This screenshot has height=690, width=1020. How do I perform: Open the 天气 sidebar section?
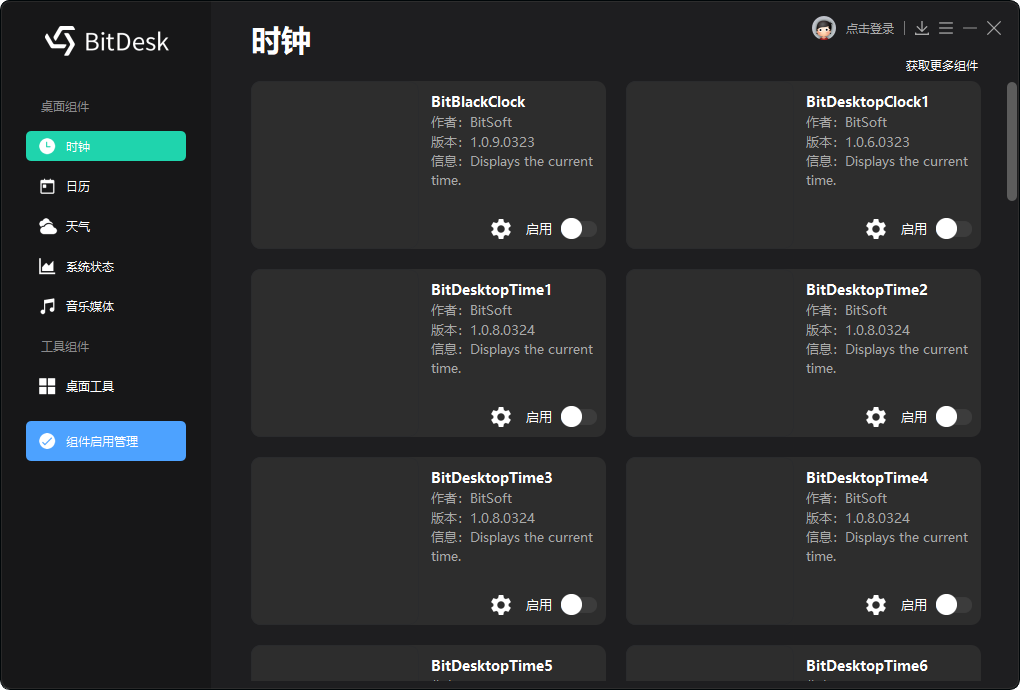tap(106, 226)
